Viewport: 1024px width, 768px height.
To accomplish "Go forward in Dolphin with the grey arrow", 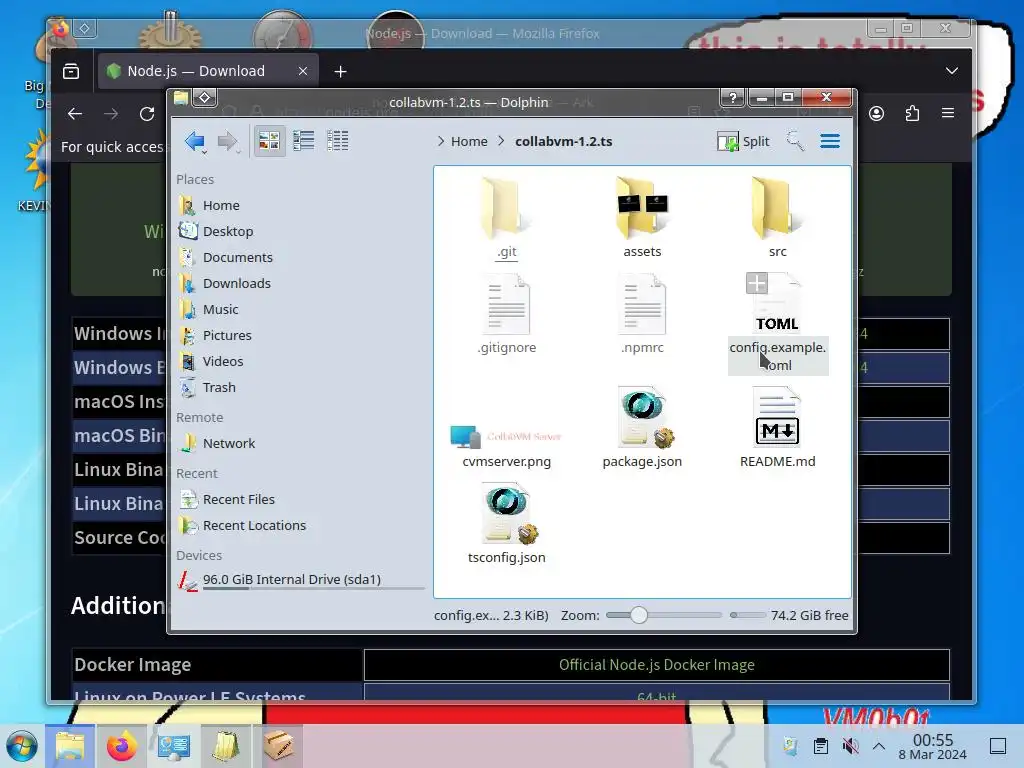I will pyautogui.click(x=227, y=140).
